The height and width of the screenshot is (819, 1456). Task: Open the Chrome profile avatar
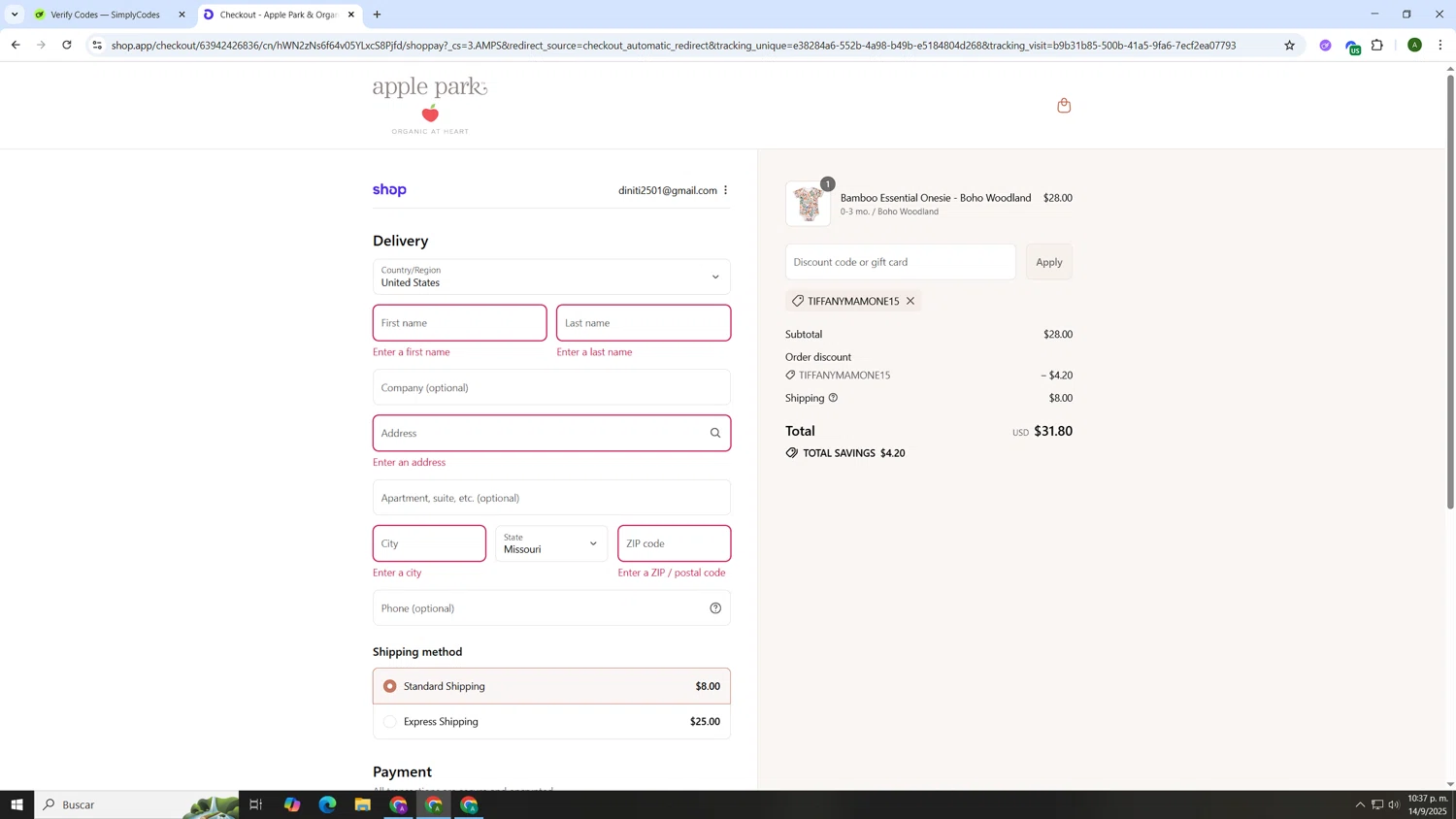point(1414,45)
